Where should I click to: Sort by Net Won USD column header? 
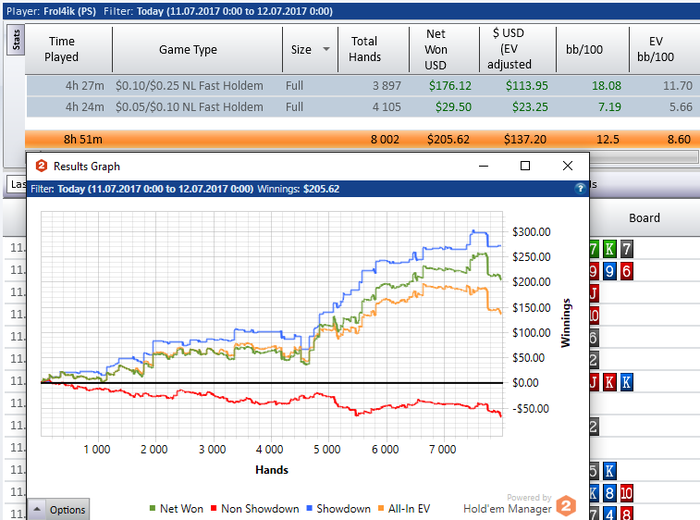(x=435, y=49)
